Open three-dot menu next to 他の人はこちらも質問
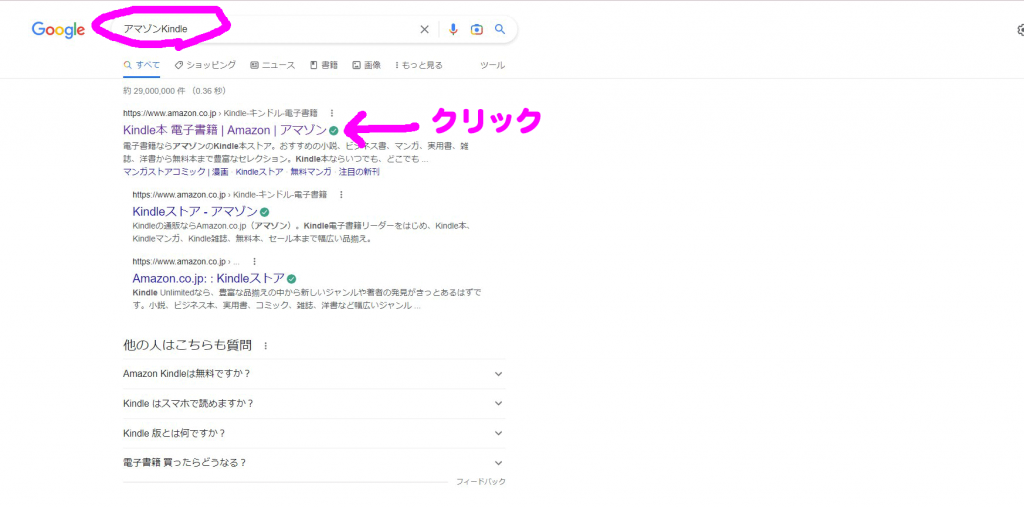 265,346
